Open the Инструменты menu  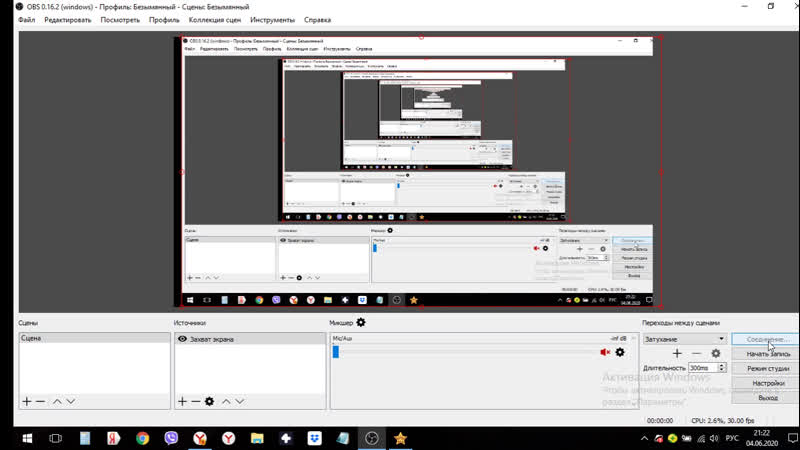(x=272, y=20)
